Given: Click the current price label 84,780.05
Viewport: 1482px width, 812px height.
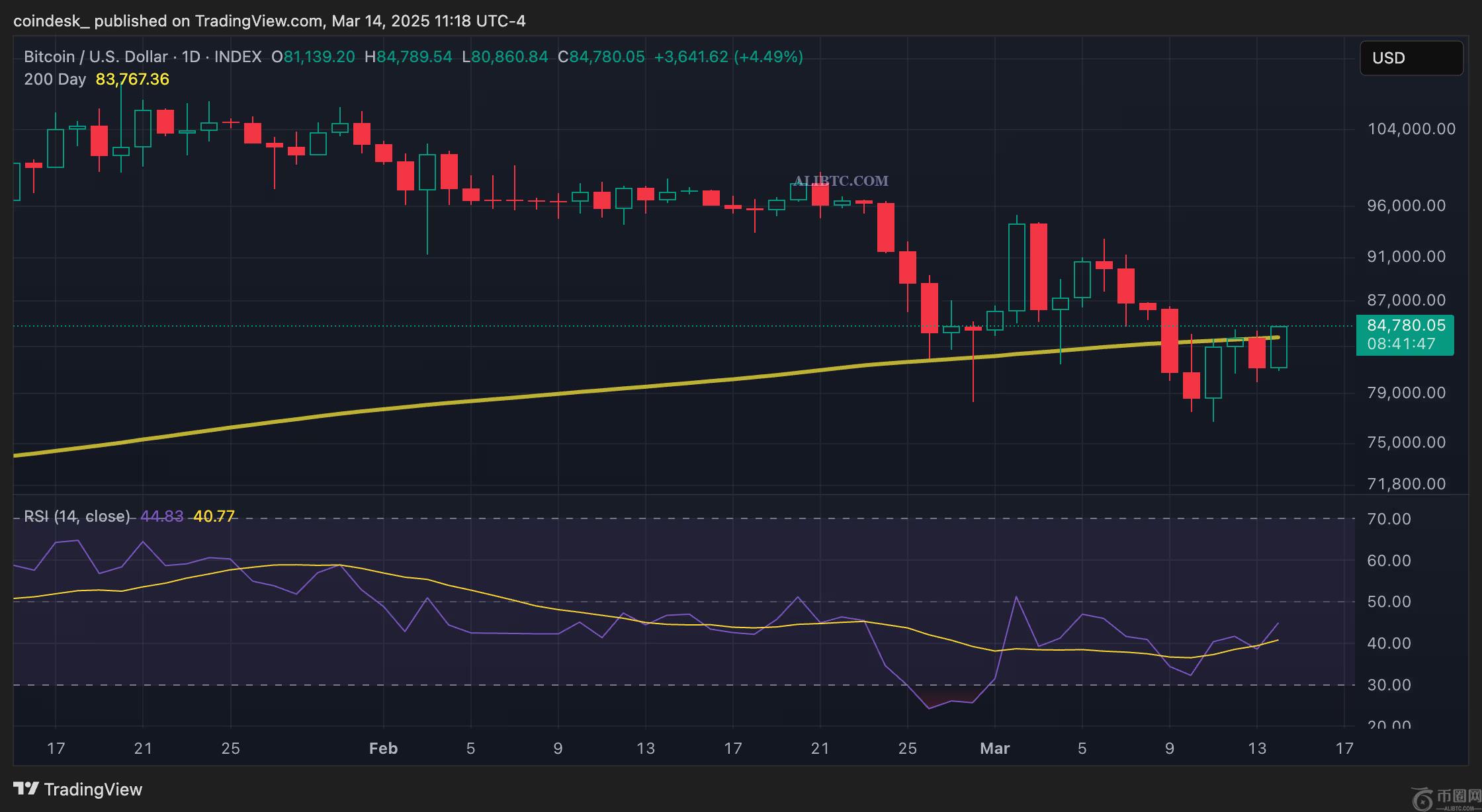Looking at the screenshot, I should click(1405, 325).
